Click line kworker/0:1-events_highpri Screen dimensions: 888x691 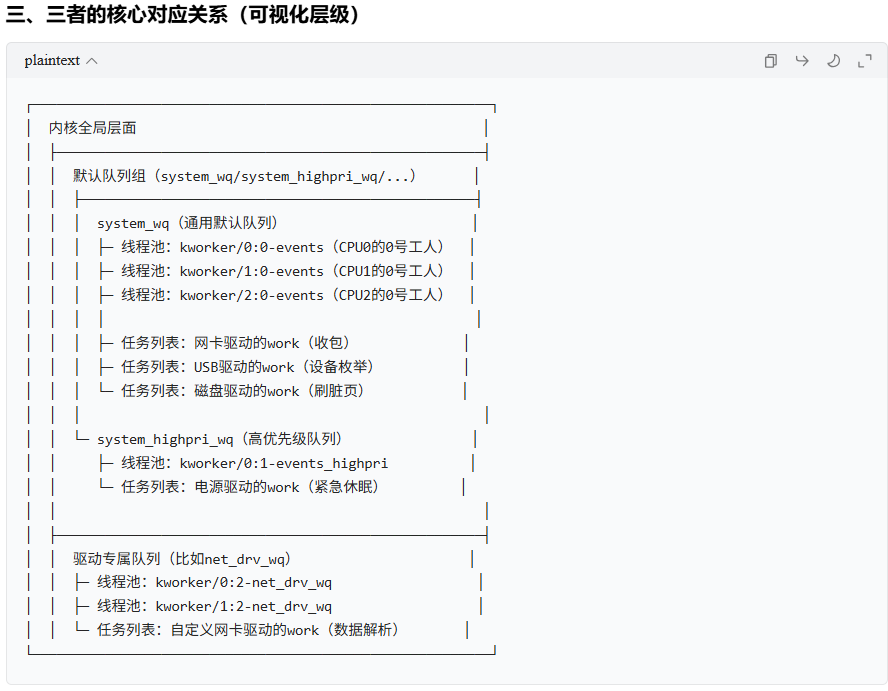(x=254, y=463)
